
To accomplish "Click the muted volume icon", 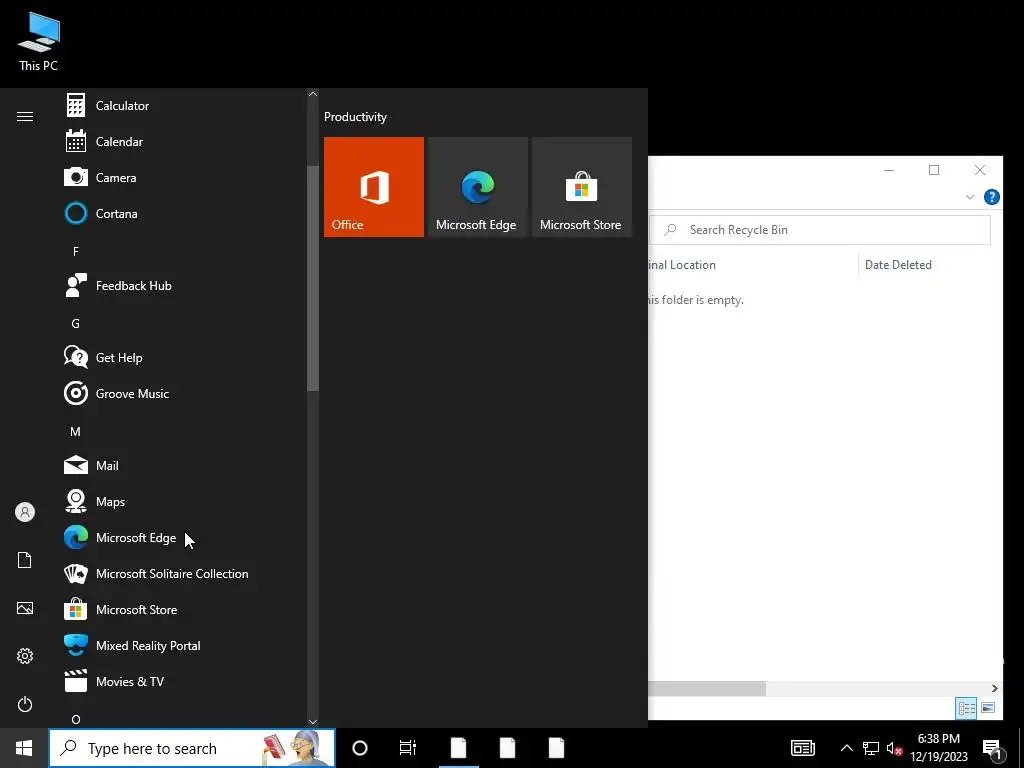I will click(x=895, y=748).
